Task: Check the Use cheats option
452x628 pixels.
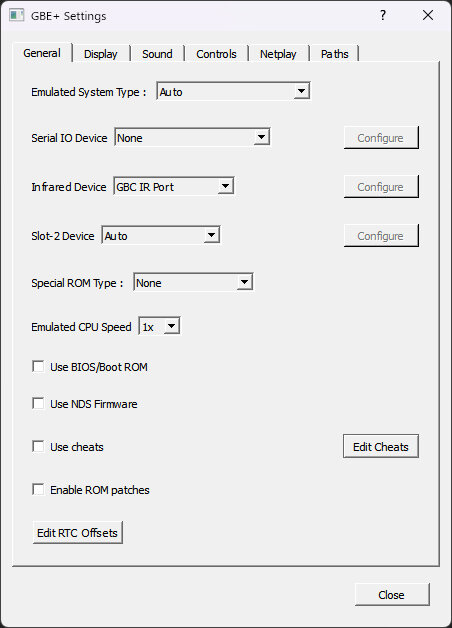Action: [x=38, y=446]
